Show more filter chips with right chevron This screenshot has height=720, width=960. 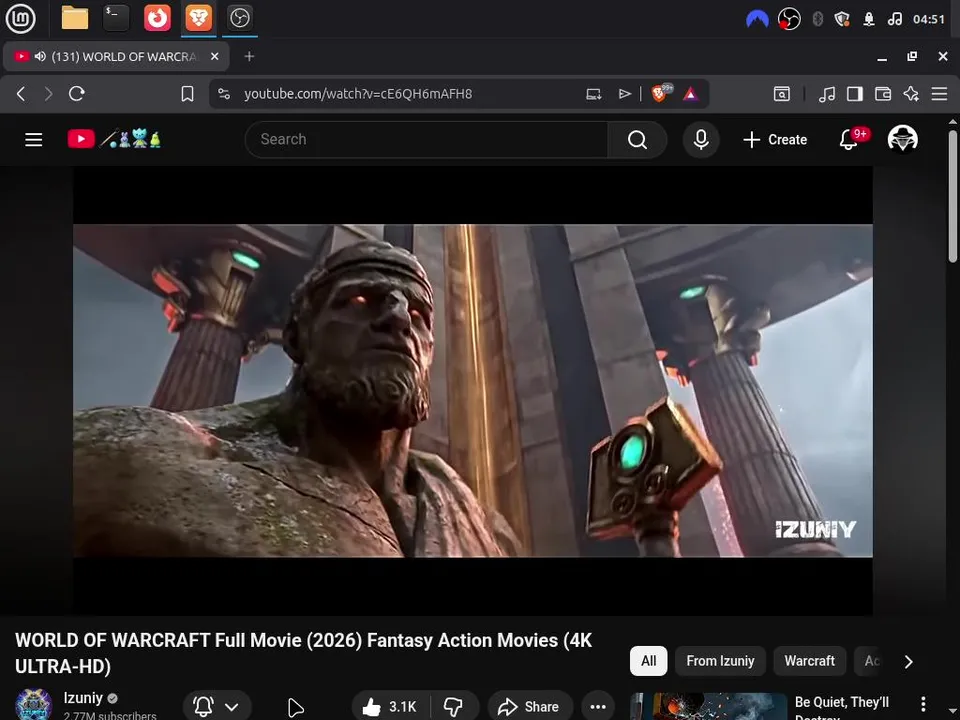coord(909,662)
